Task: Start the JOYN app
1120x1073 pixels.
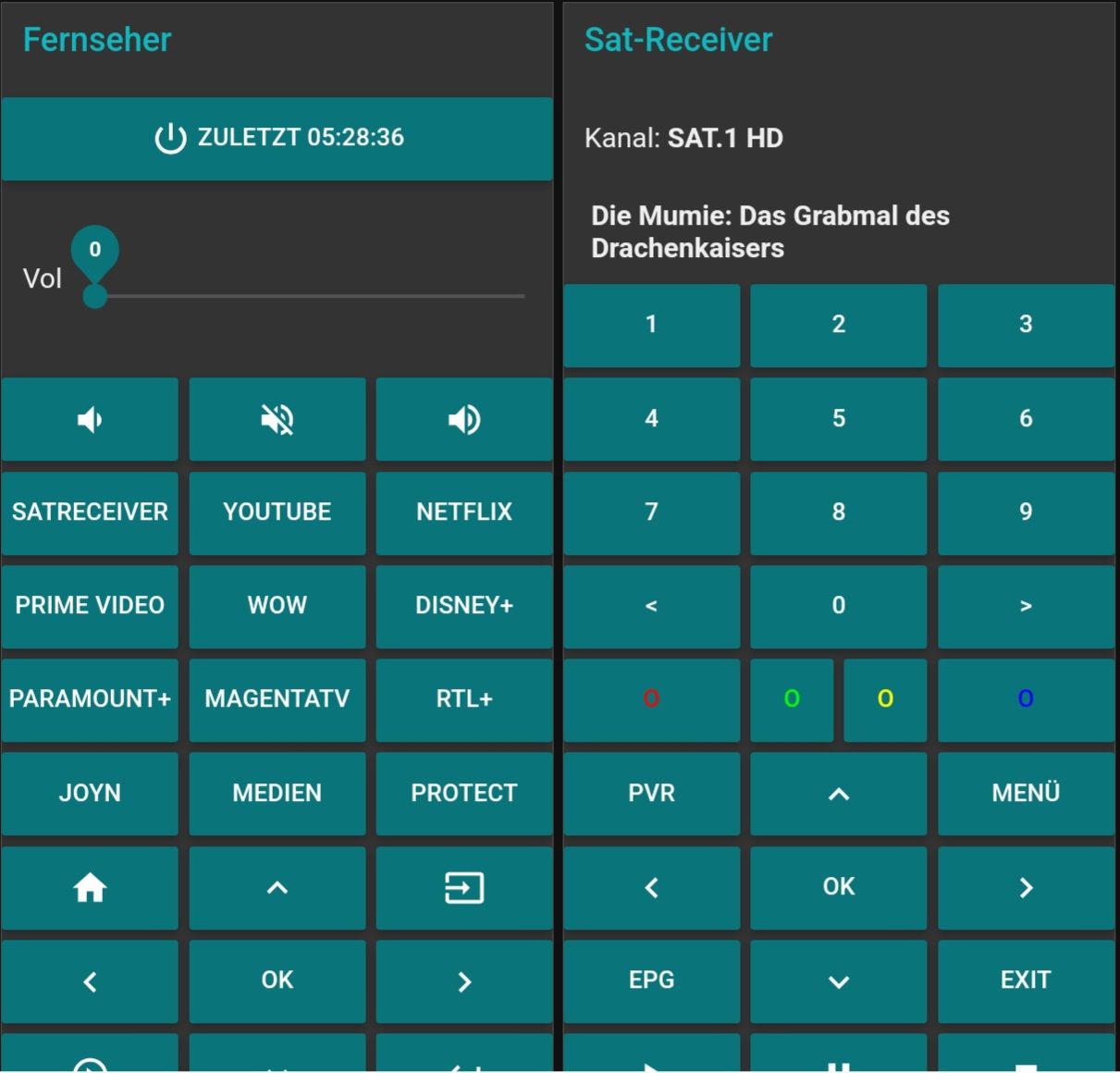Action: [x=90, y=794]
